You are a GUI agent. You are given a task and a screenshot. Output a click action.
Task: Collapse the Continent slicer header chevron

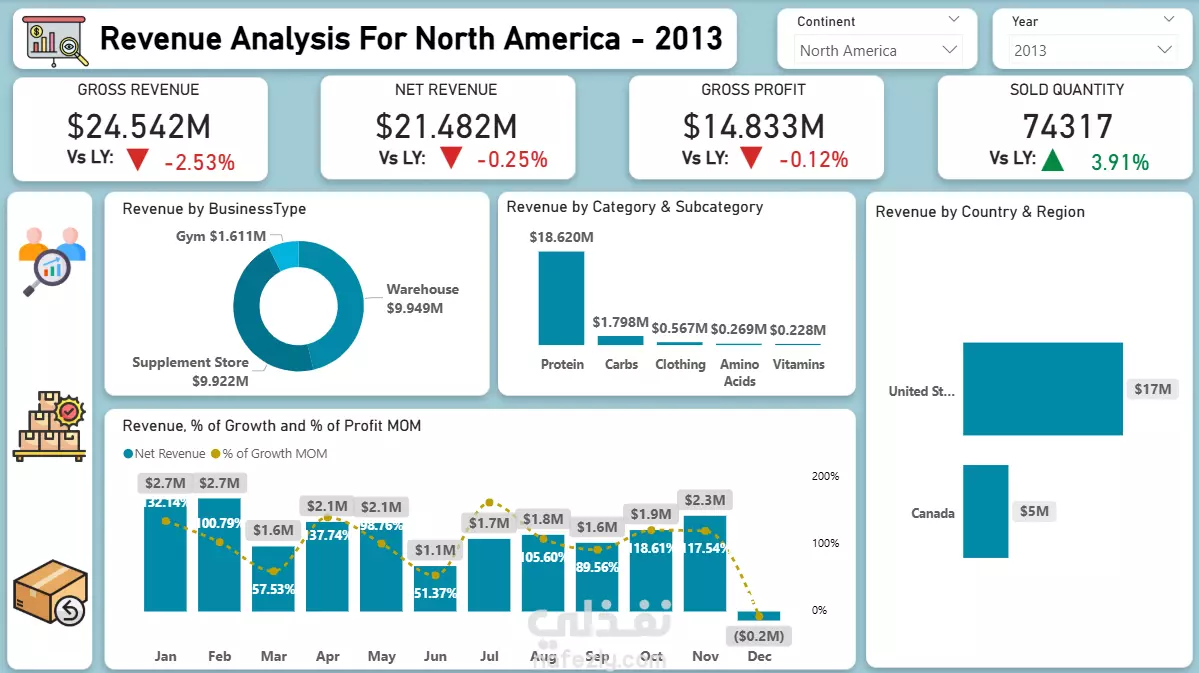point(954,20)
